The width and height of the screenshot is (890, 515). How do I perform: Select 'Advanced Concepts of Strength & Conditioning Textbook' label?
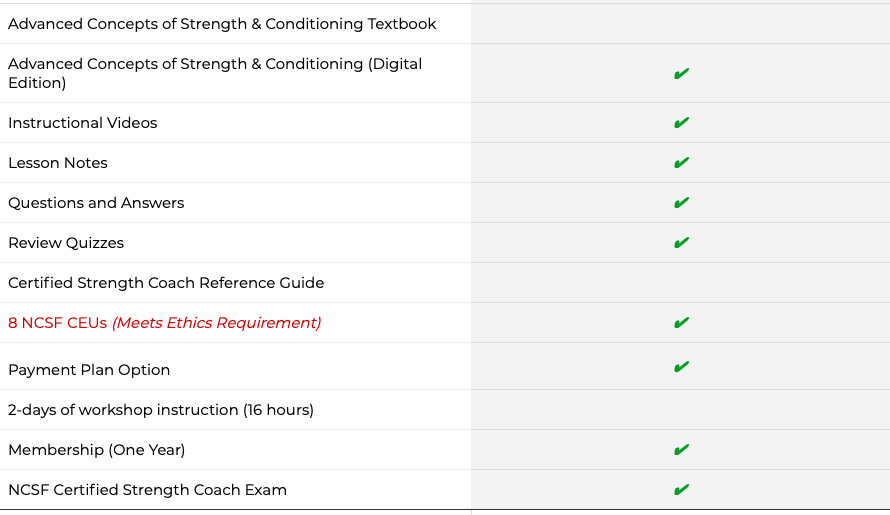point(222,23)
